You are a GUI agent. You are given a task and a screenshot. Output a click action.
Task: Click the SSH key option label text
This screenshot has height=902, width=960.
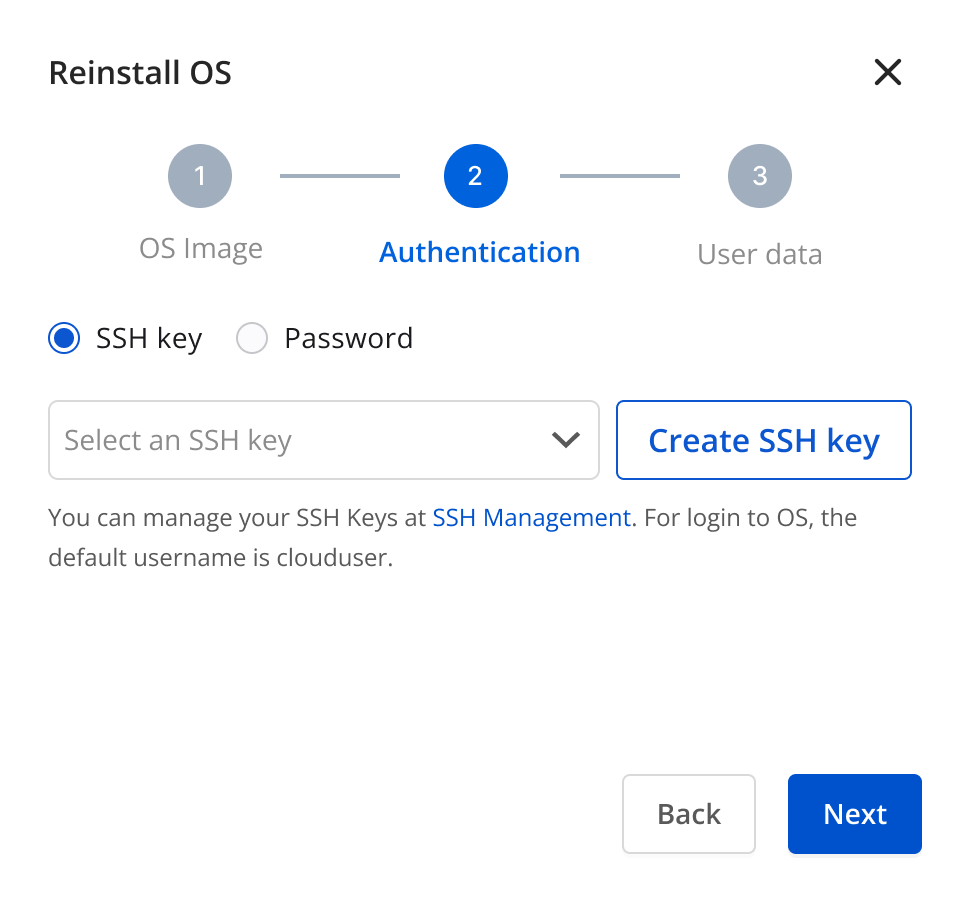[x=149, y=339]
